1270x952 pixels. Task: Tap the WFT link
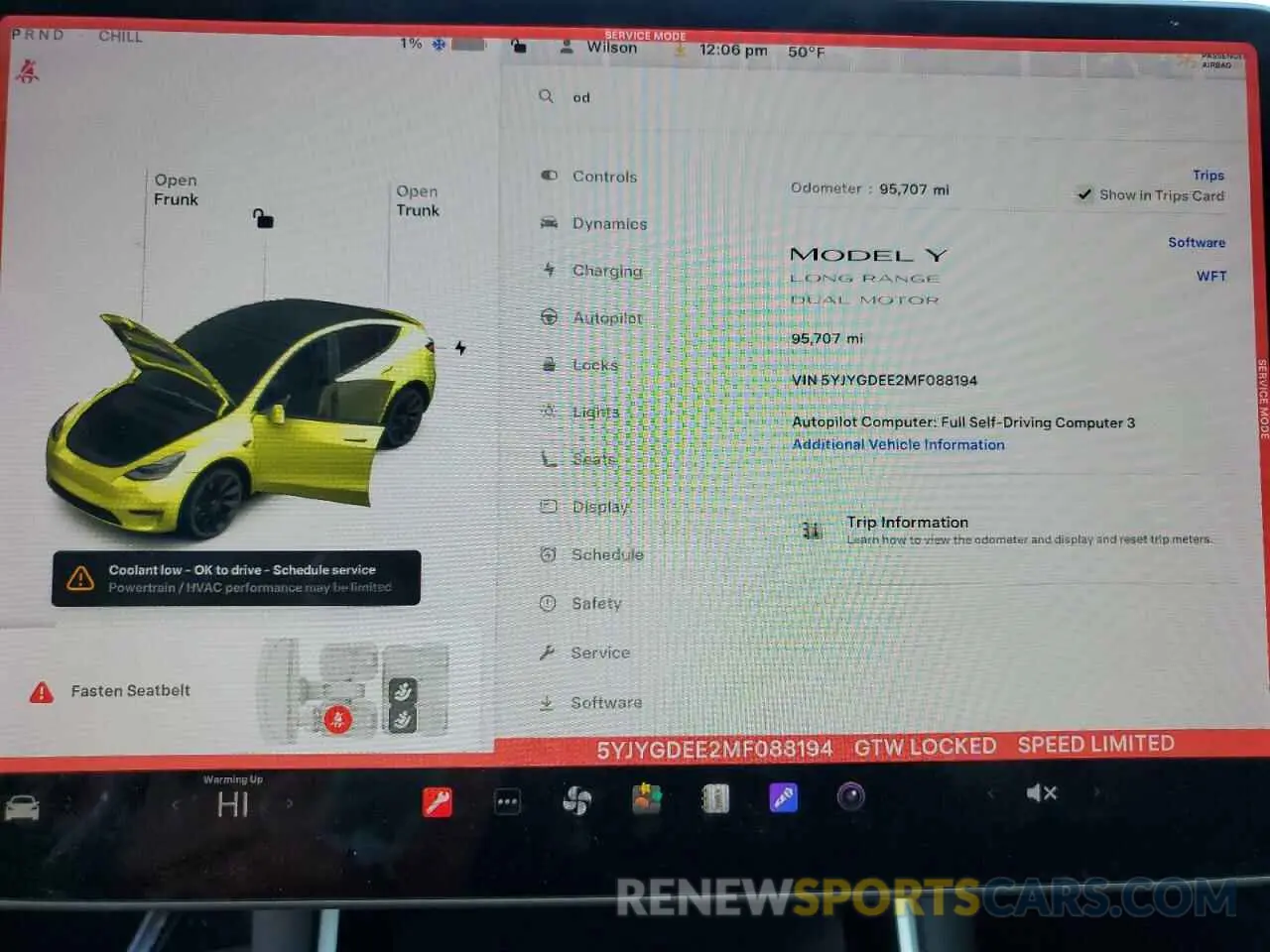1211,276
